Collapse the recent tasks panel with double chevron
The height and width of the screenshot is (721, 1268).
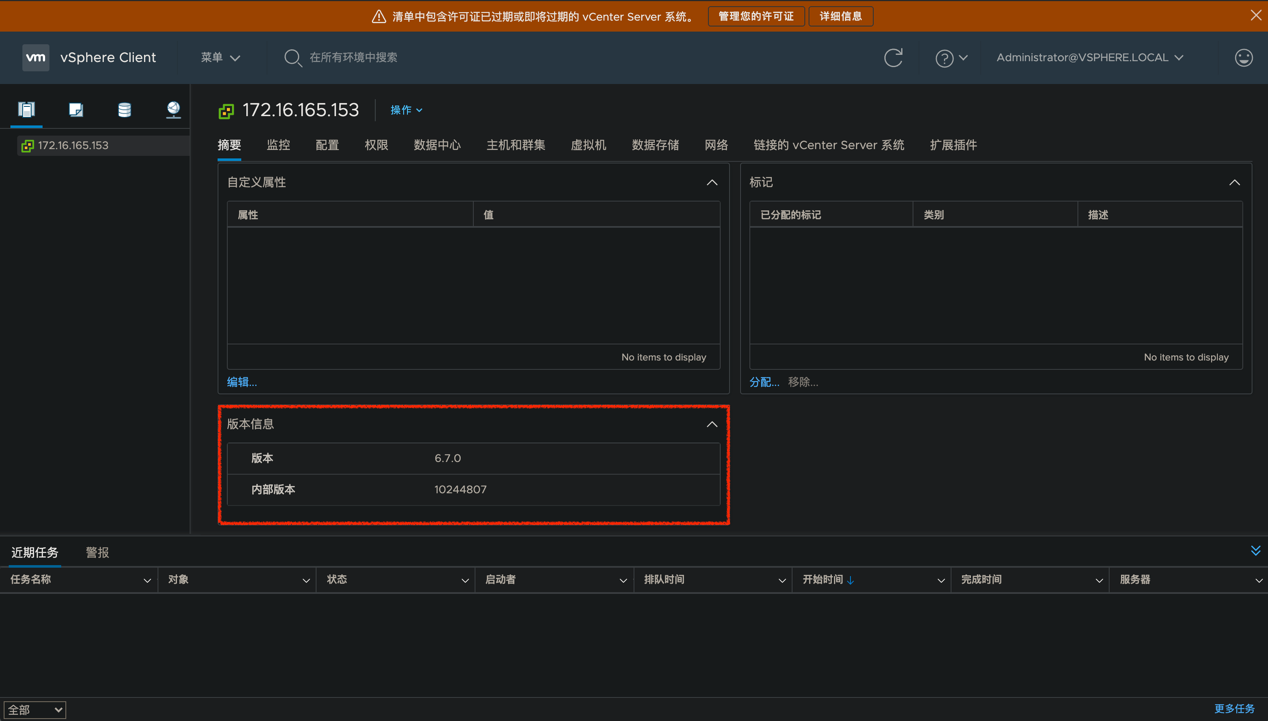1255,551
